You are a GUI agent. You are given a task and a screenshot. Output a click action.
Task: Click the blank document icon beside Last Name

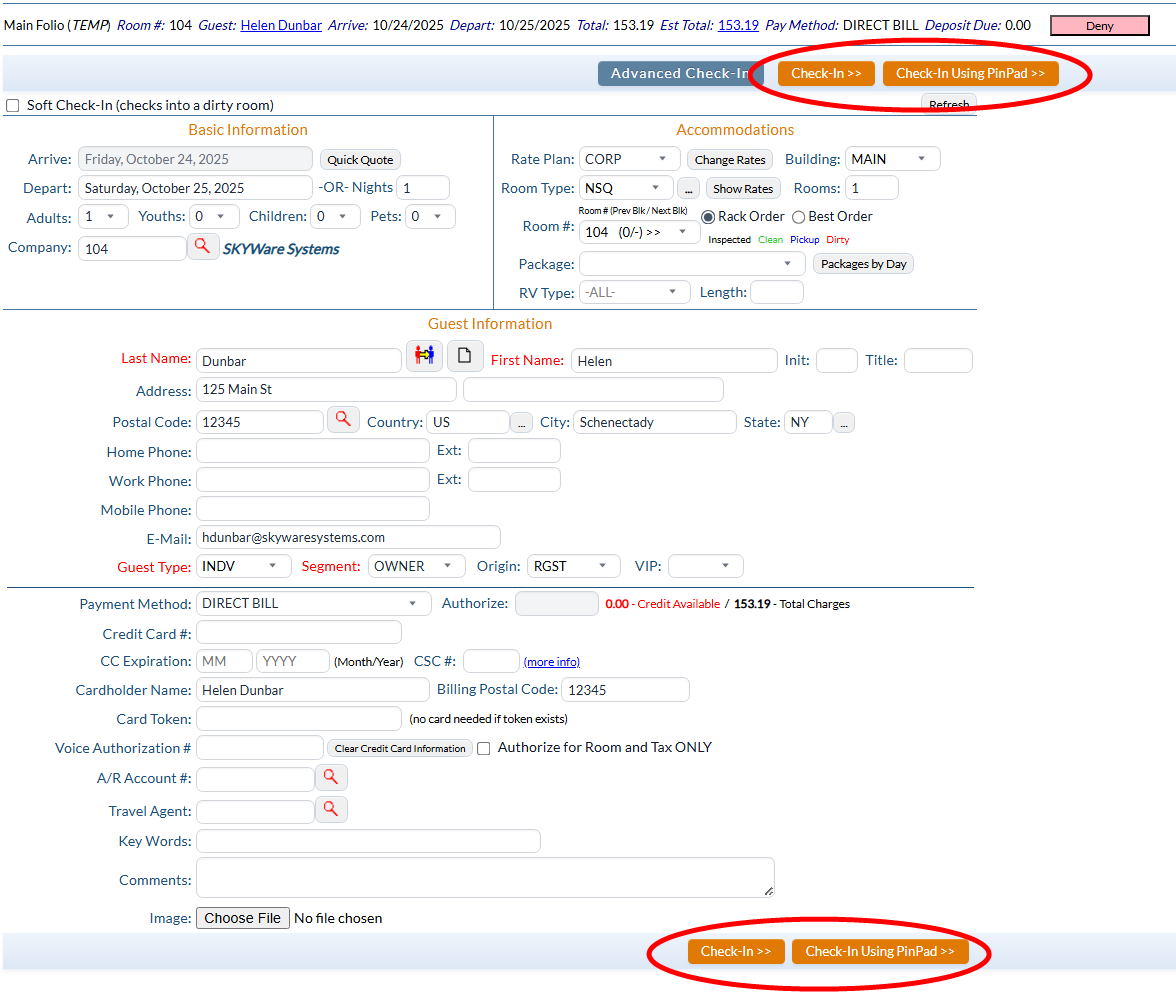coord(465,356)
